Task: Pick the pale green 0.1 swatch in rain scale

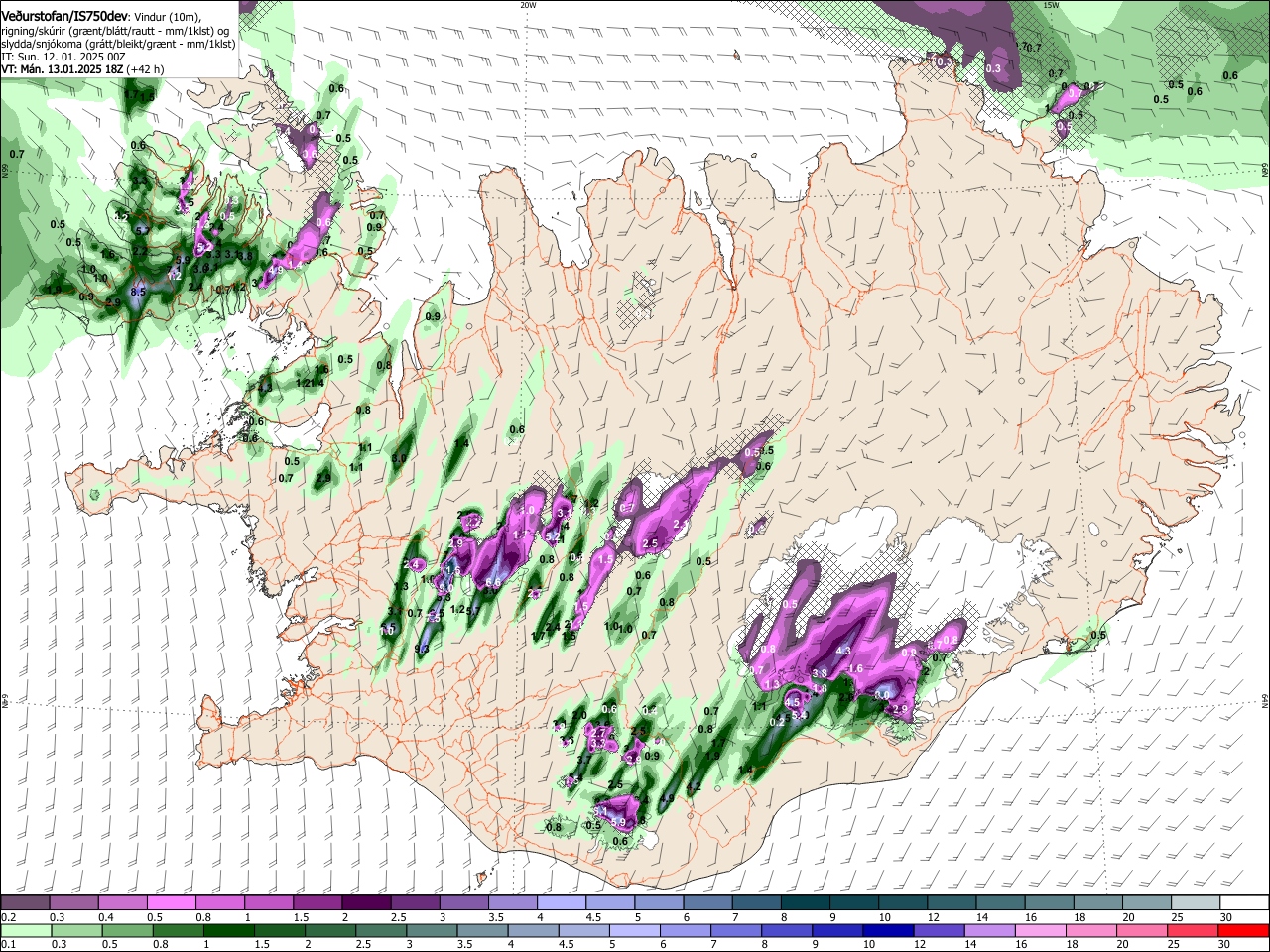Action: click(x=25, y=931)
